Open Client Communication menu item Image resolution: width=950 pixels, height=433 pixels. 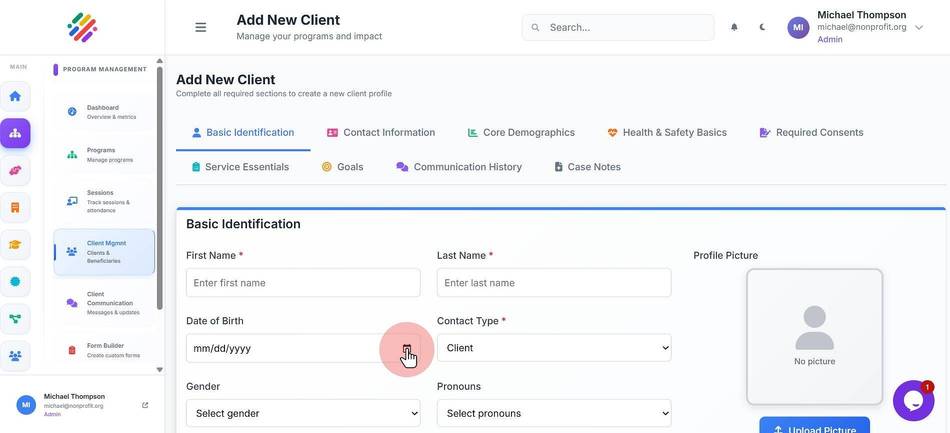tap(104, 303)
